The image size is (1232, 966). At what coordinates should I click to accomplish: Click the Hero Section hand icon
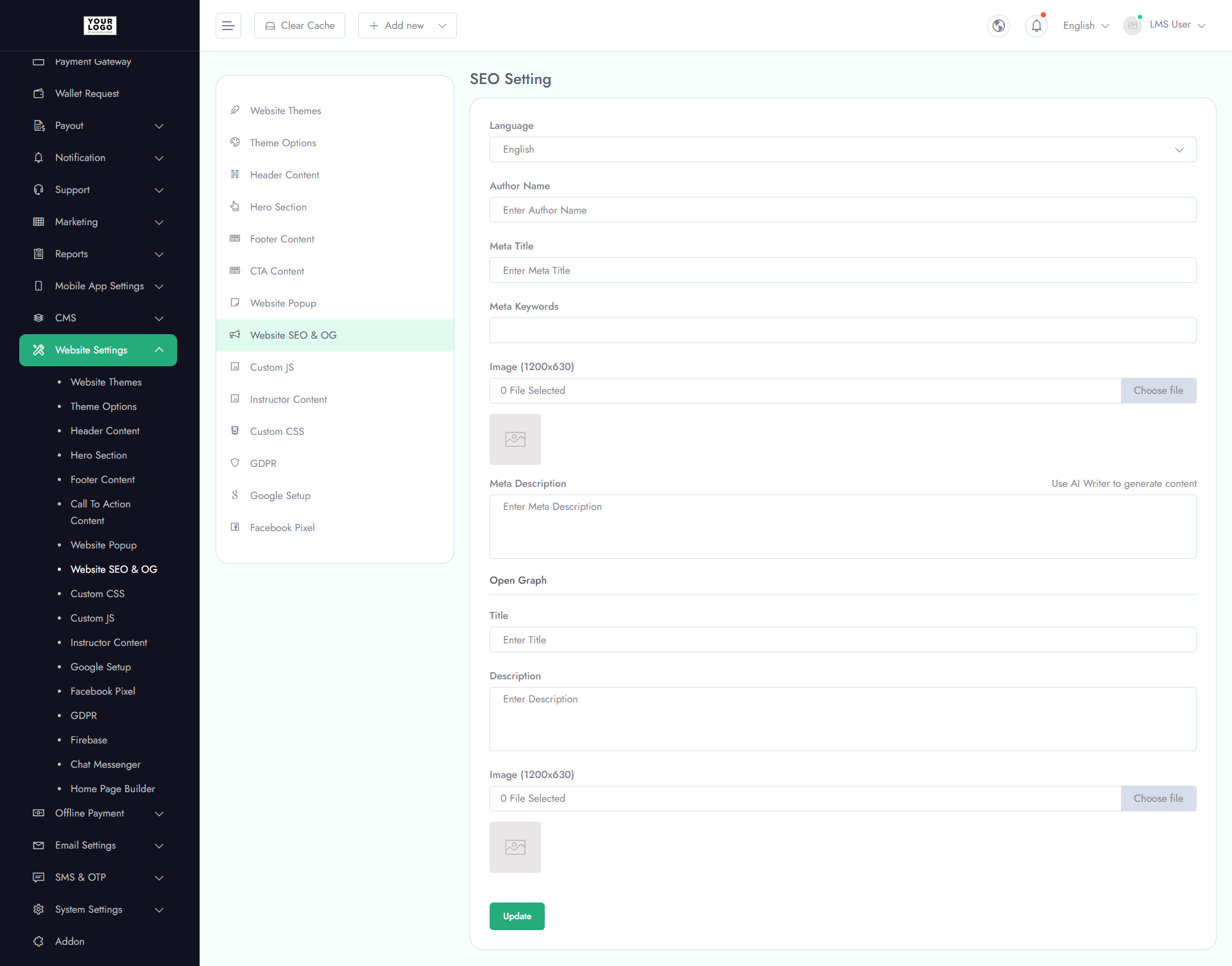pyautogui.click(x=235, y=207)
